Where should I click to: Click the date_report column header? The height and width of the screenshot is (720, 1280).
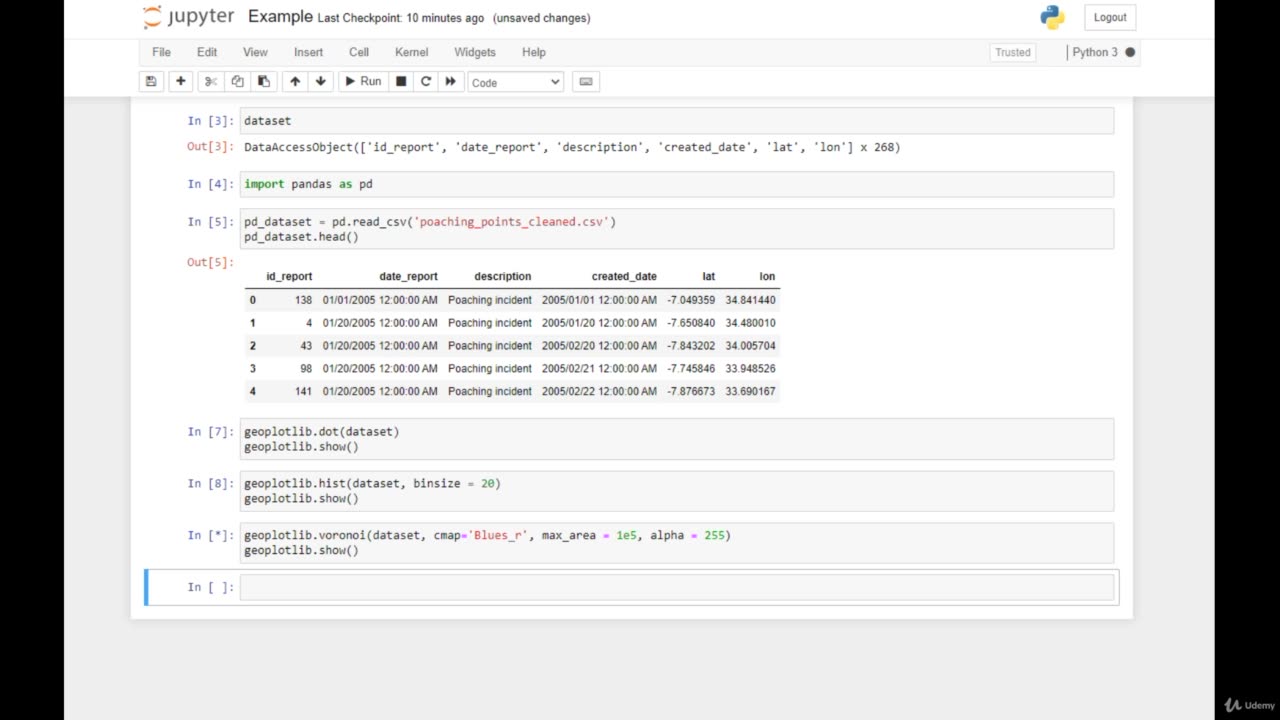408,277
